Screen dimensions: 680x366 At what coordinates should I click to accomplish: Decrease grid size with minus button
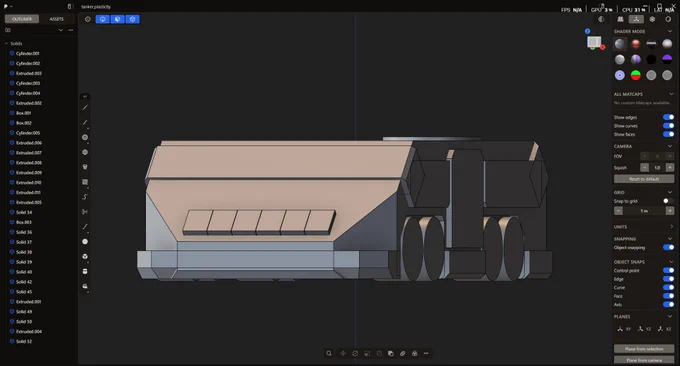coord(618,211)
